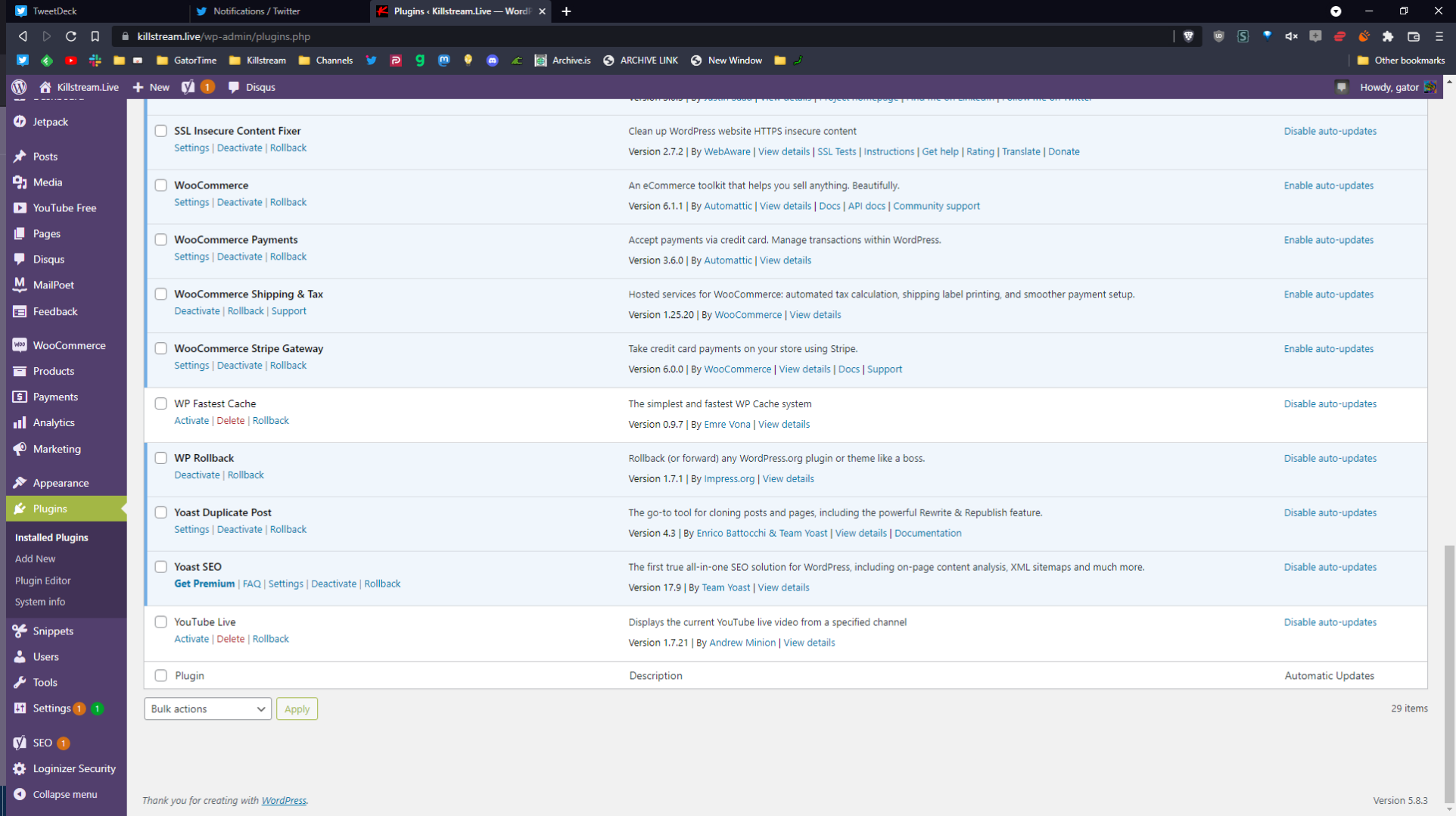The width and height of the screenshot is (1456, 816).
Task: Bookmark this page via bookmark icon
Action: coord(95,36)
